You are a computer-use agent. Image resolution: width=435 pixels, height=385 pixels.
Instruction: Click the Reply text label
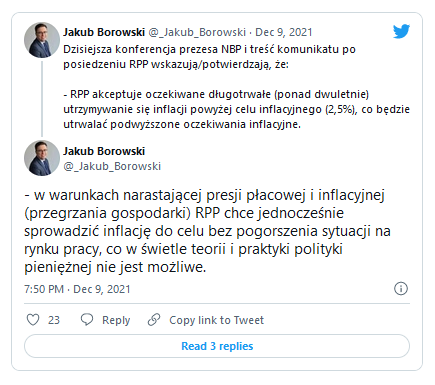(x=116, y=320)
